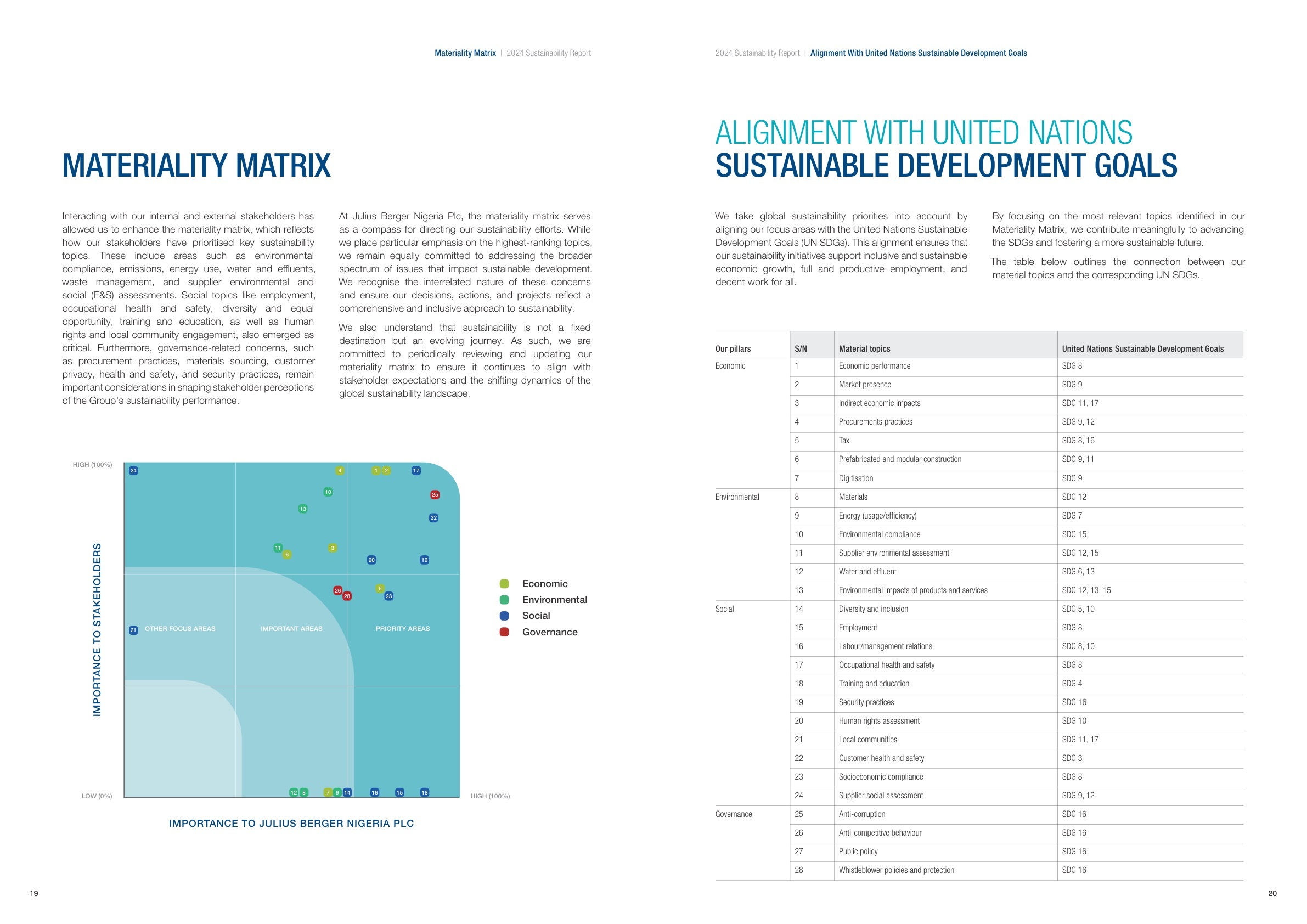Expand the Economic pillar section
The height and width of the screenshot is (924, 1307).
tap(730, 366)
